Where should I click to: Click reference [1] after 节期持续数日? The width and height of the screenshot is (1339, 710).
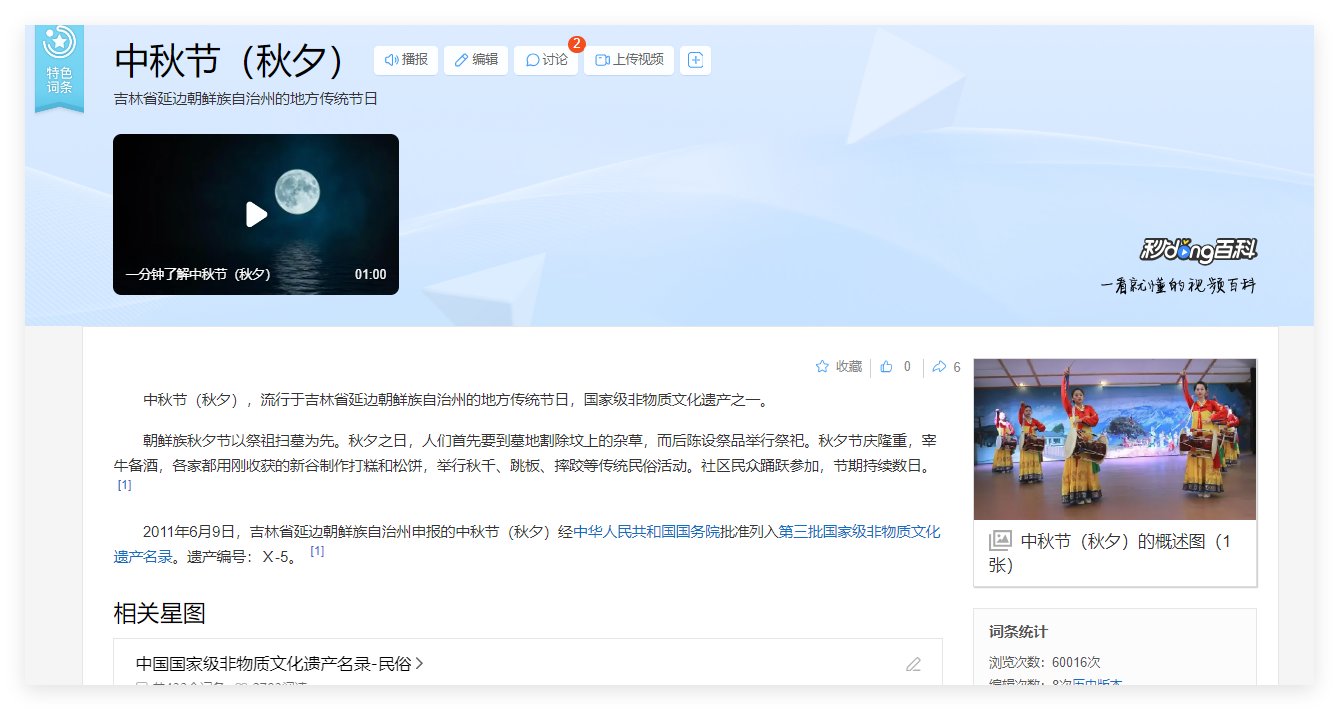(124, 485)
